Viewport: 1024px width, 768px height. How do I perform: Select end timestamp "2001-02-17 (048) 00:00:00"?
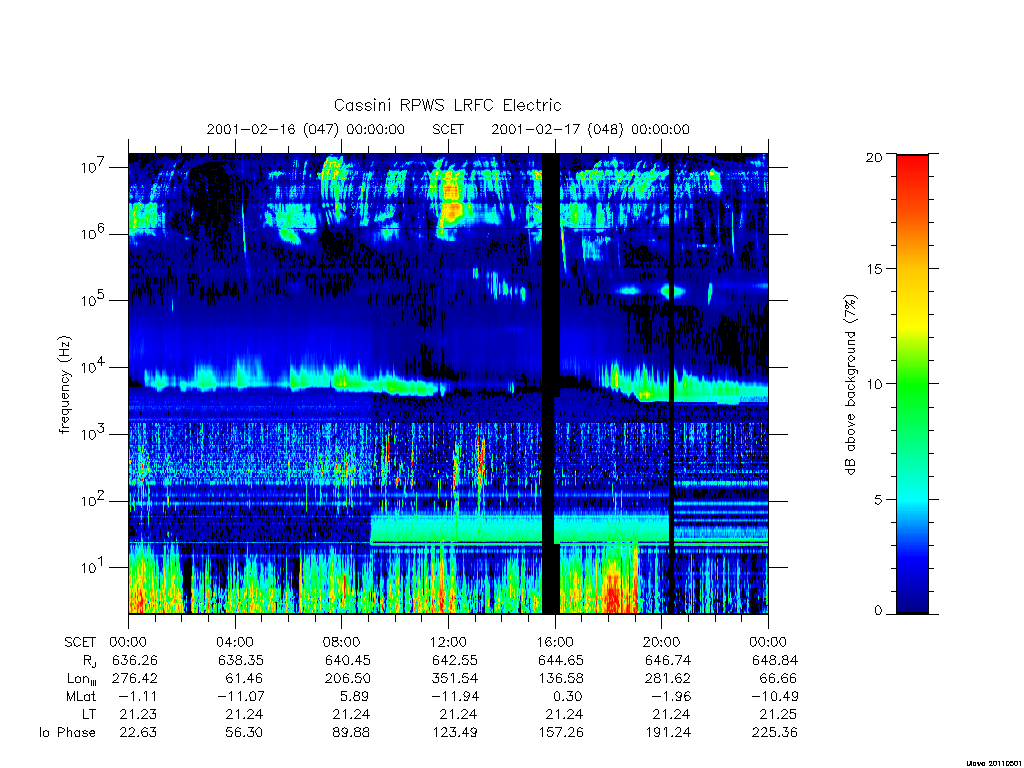coord(590,129)
